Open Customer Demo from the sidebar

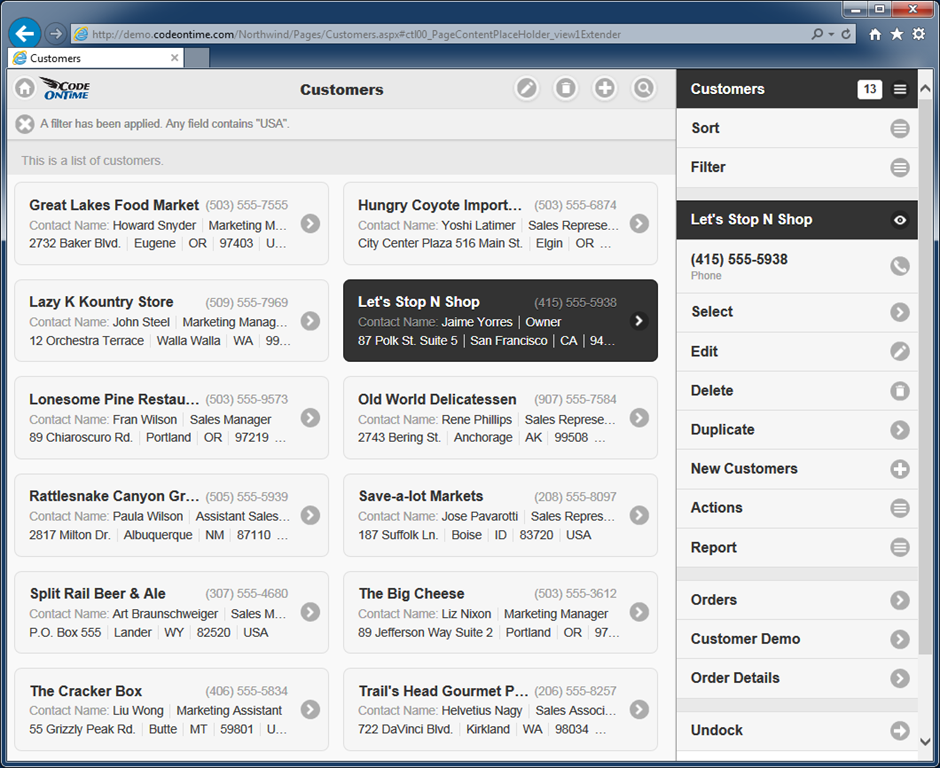[797, 639]
